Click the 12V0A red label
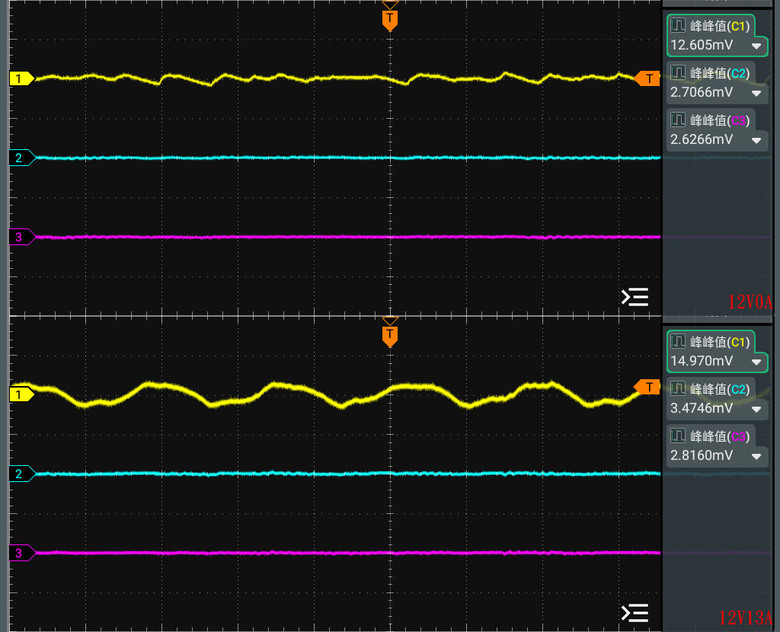The width and height of the screenshot is (780, 632). (x=750, y=302)
